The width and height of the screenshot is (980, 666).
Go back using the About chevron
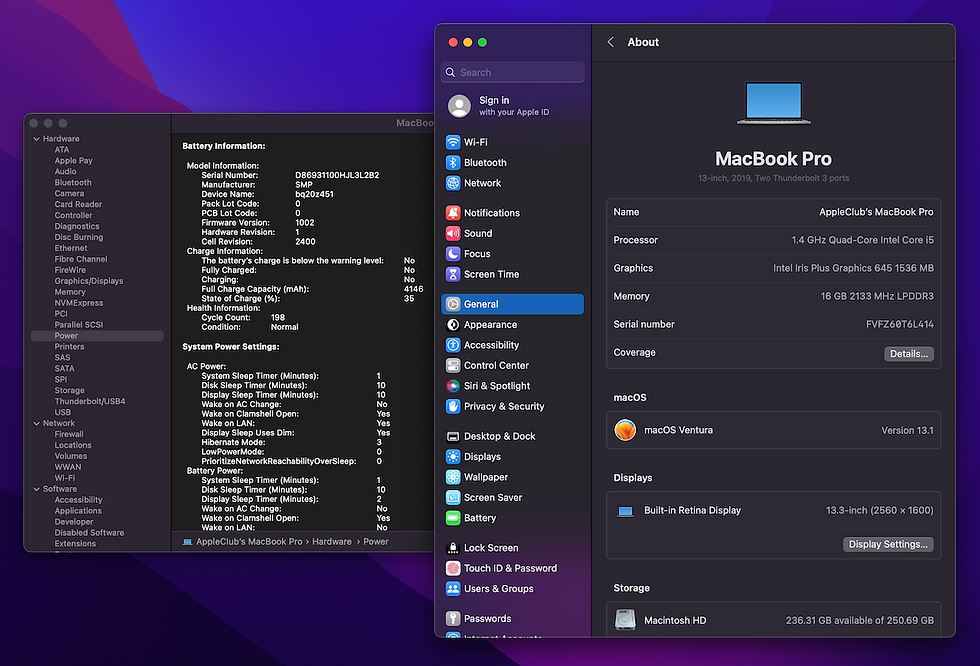[x=611, y=42]
